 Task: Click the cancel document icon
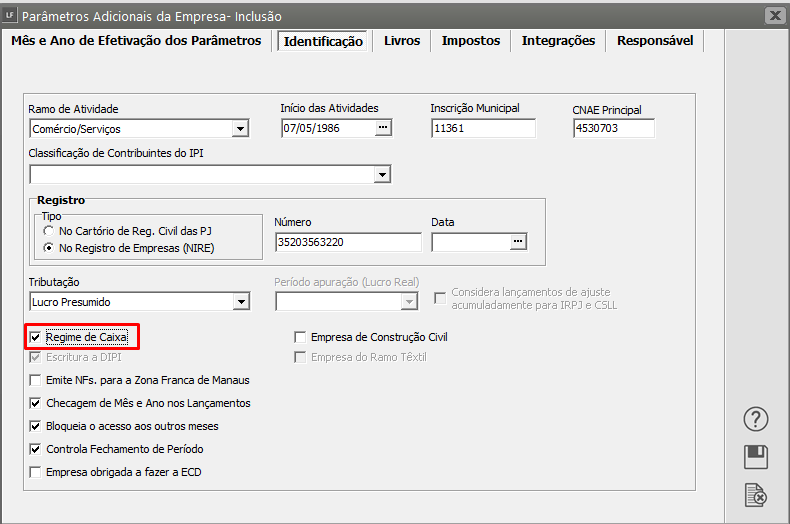tap(756, 494)
